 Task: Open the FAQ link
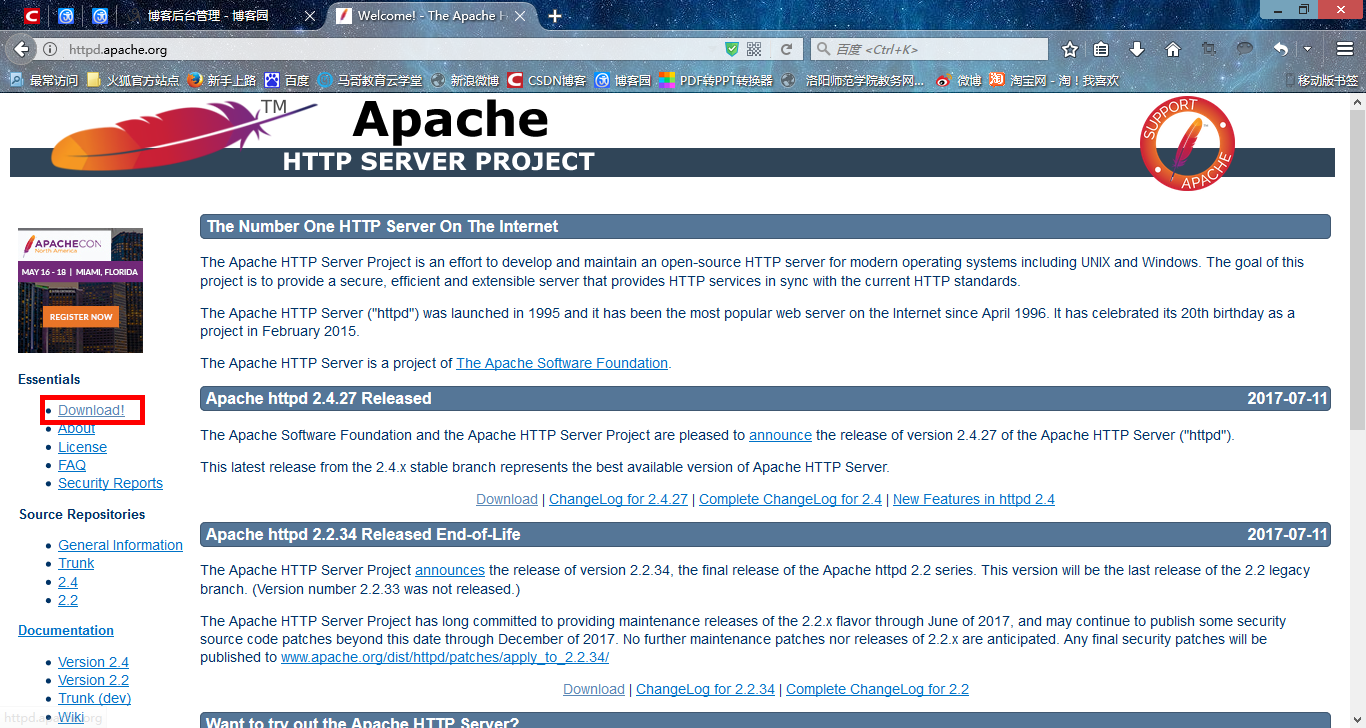72,465
